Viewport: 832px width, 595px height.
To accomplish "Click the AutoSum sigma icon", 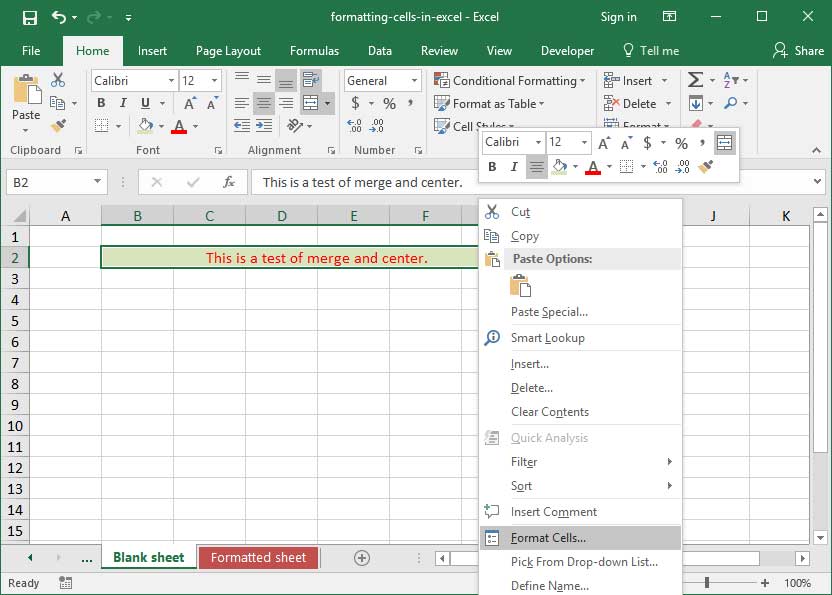I will pyautogui.click(x=696, y=80).
